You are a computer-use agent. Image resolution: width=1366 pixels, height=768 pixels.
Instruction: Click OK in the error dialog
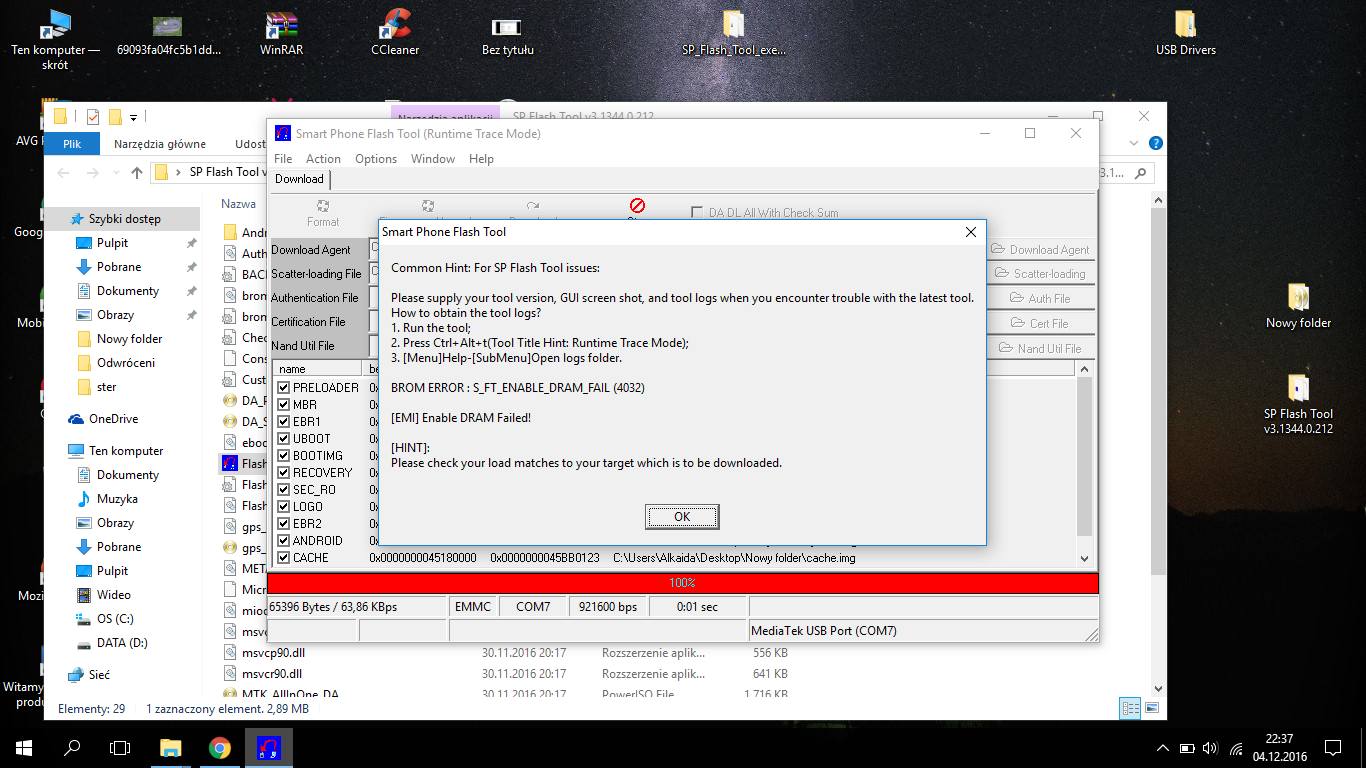tap(682, 517)
